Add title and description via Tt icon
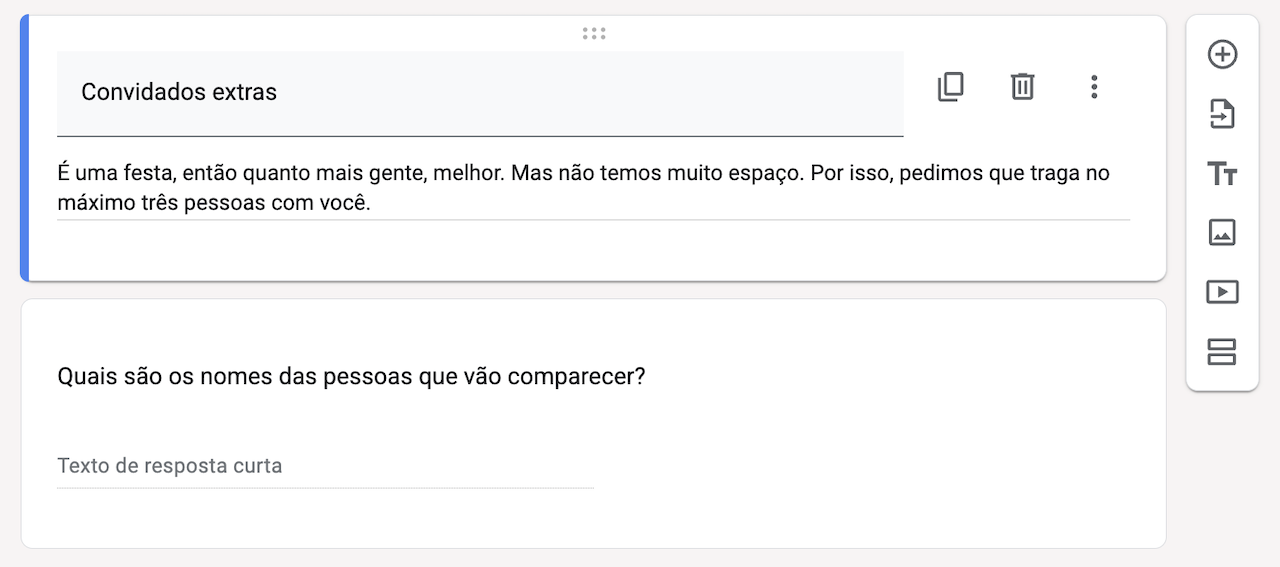Screen dimensions: 1280x567 coord(1222,174)
